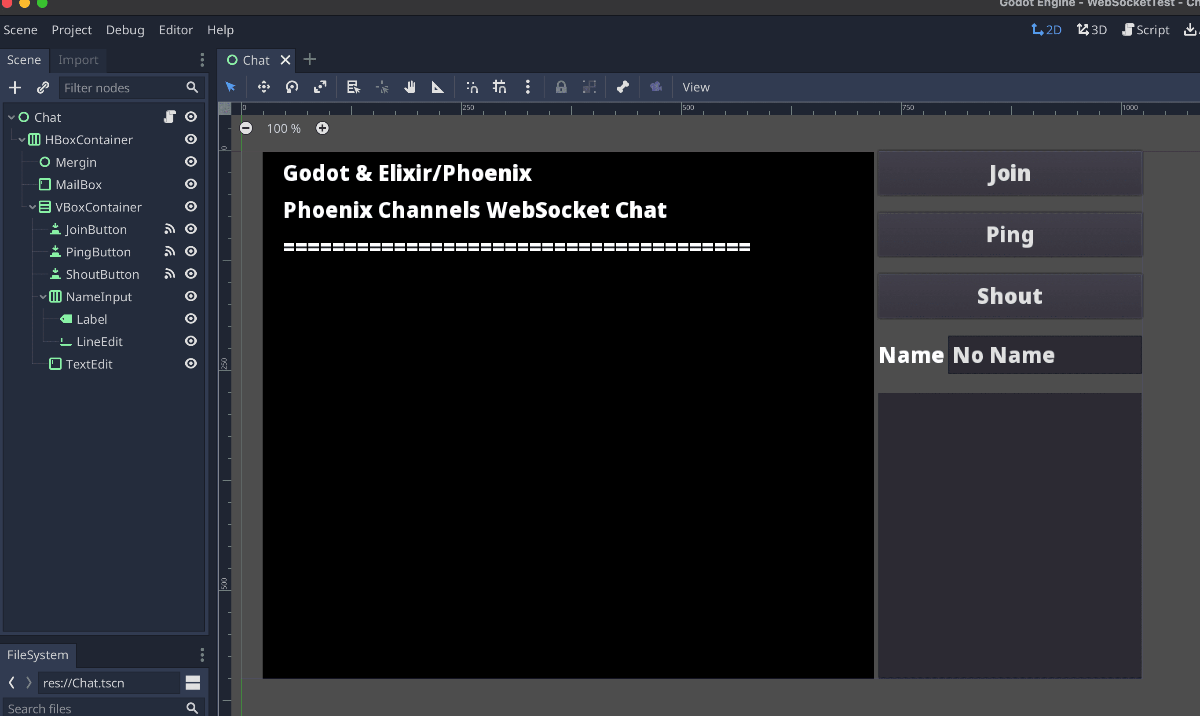Open PingButton signal connections icon

[x=170, y=252]
